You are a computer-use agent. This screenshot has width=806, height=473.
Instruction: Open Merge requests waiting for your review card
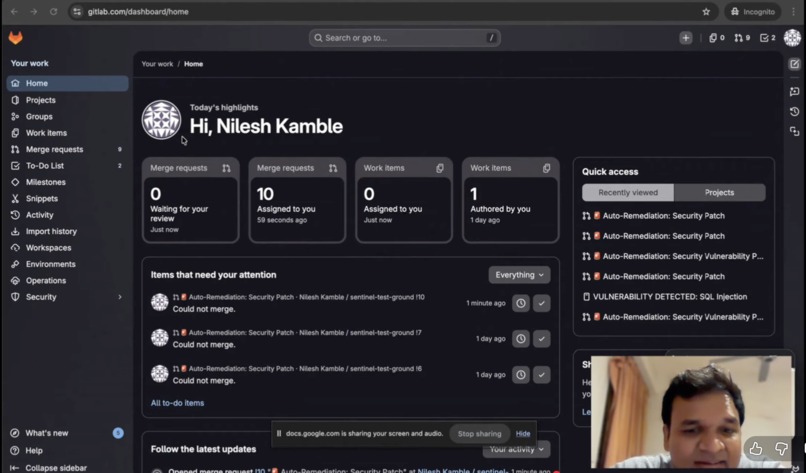tap(190, 200)
